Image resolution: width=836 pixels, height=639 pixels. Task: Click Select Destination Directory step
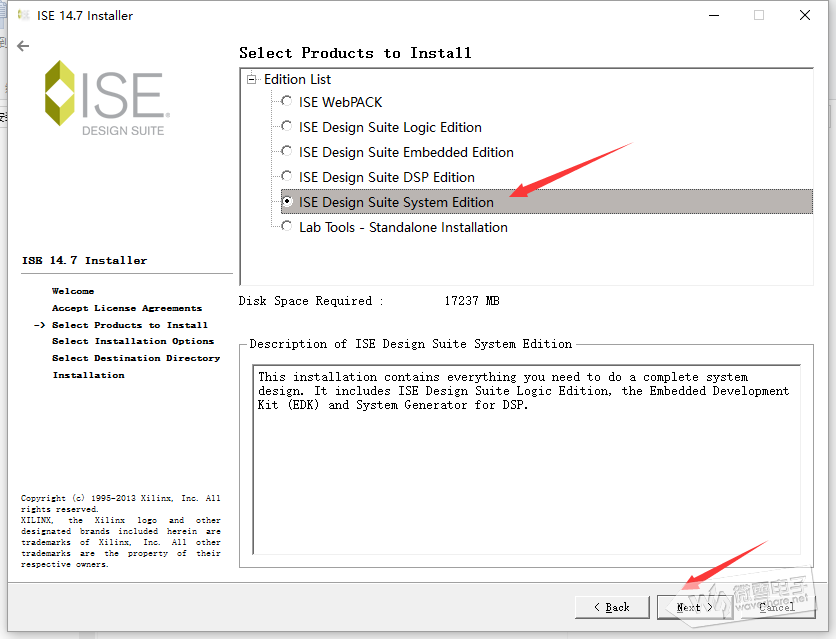click(x=136, y=358)
